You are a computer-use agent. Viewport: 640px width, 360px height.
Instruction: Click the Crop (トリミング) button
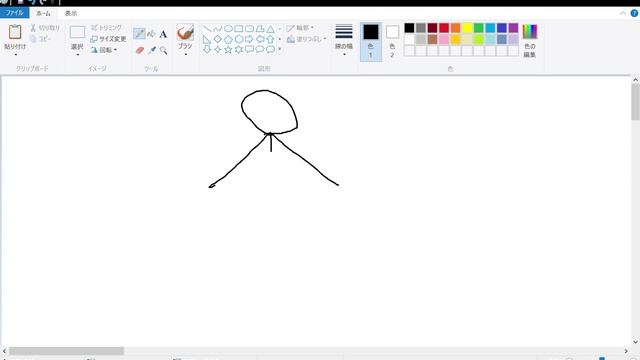106,28
